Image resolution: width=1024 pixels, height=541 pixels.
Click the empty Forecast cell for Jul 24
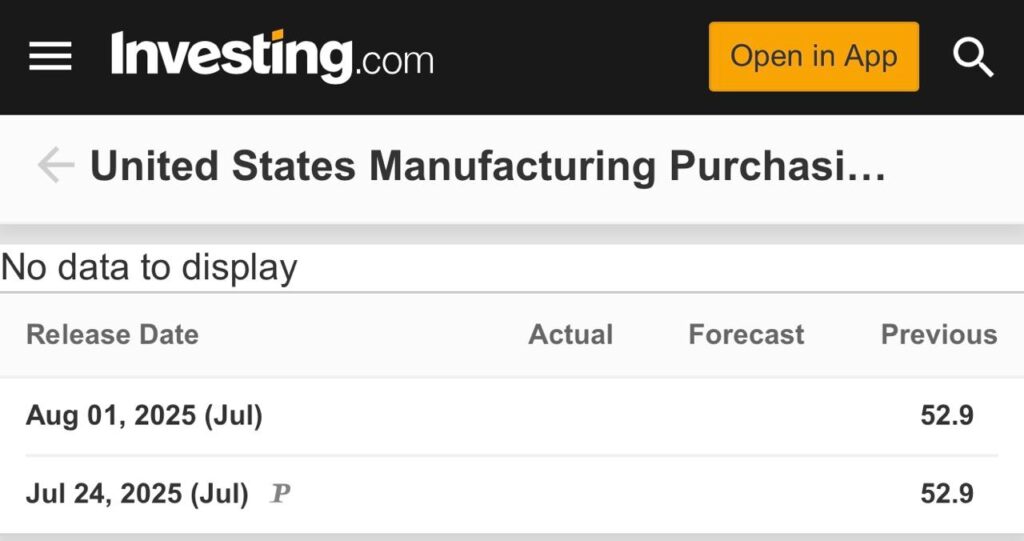click(746, 493)
